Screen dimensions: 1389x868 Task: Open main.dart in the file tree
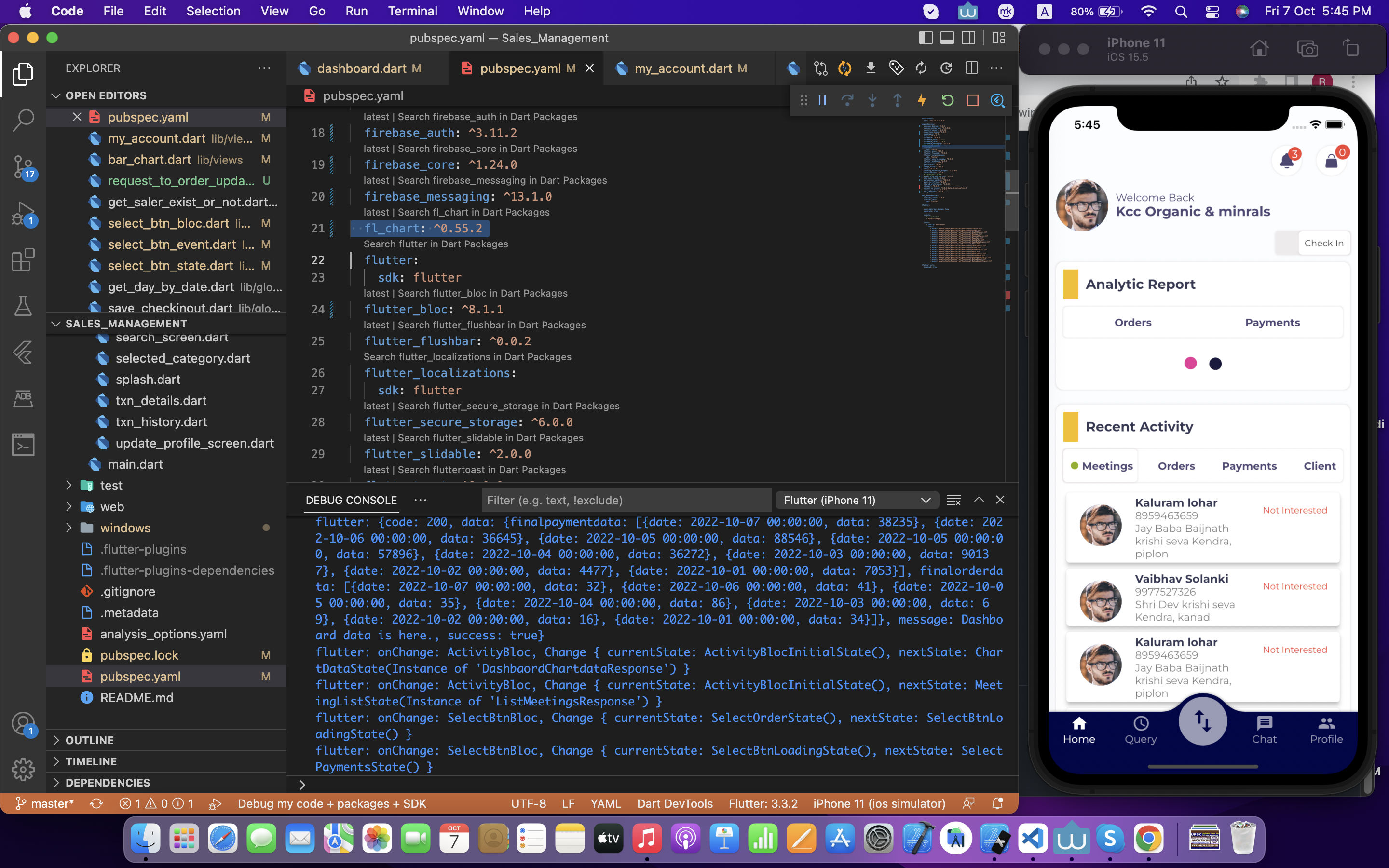coord(136,464)
